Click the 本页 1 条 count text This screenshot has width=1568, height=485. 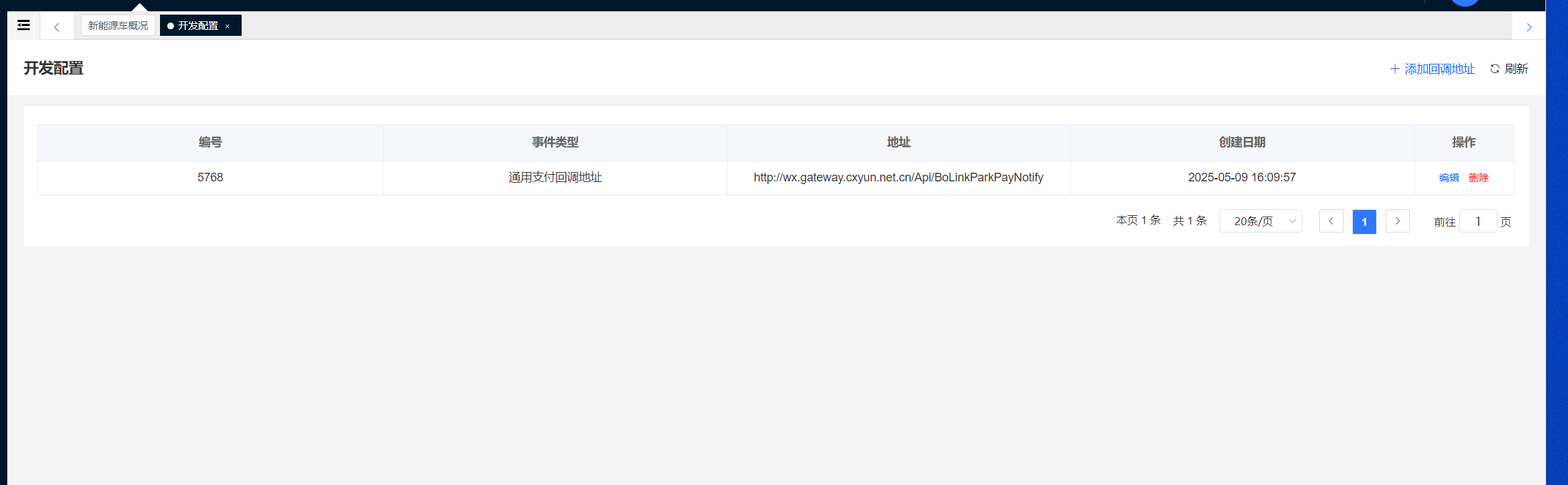click(1138, 221)
